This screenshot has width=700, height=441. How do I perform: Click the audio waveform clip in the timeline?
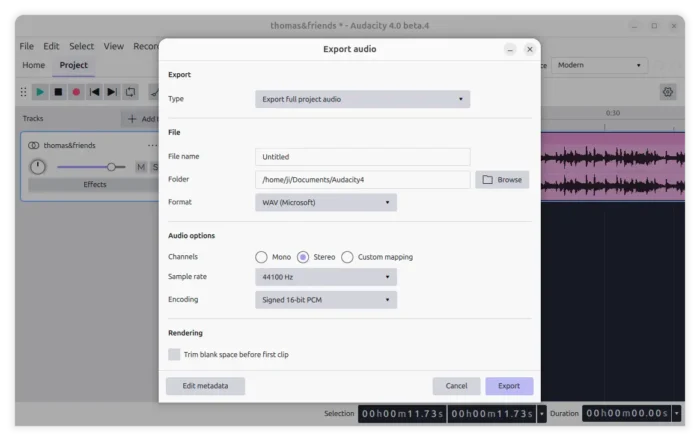click(612, 167)
